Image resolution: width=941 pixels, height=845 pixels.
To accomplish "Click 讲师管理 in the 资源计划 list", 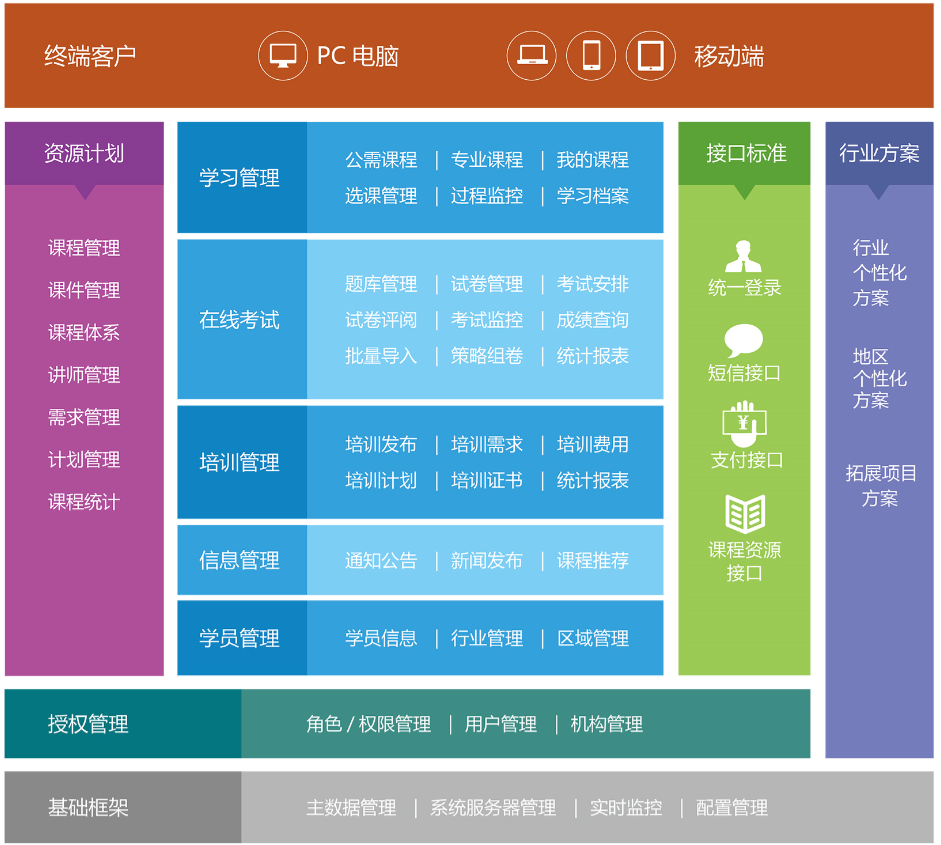I will tap(84, 375).
